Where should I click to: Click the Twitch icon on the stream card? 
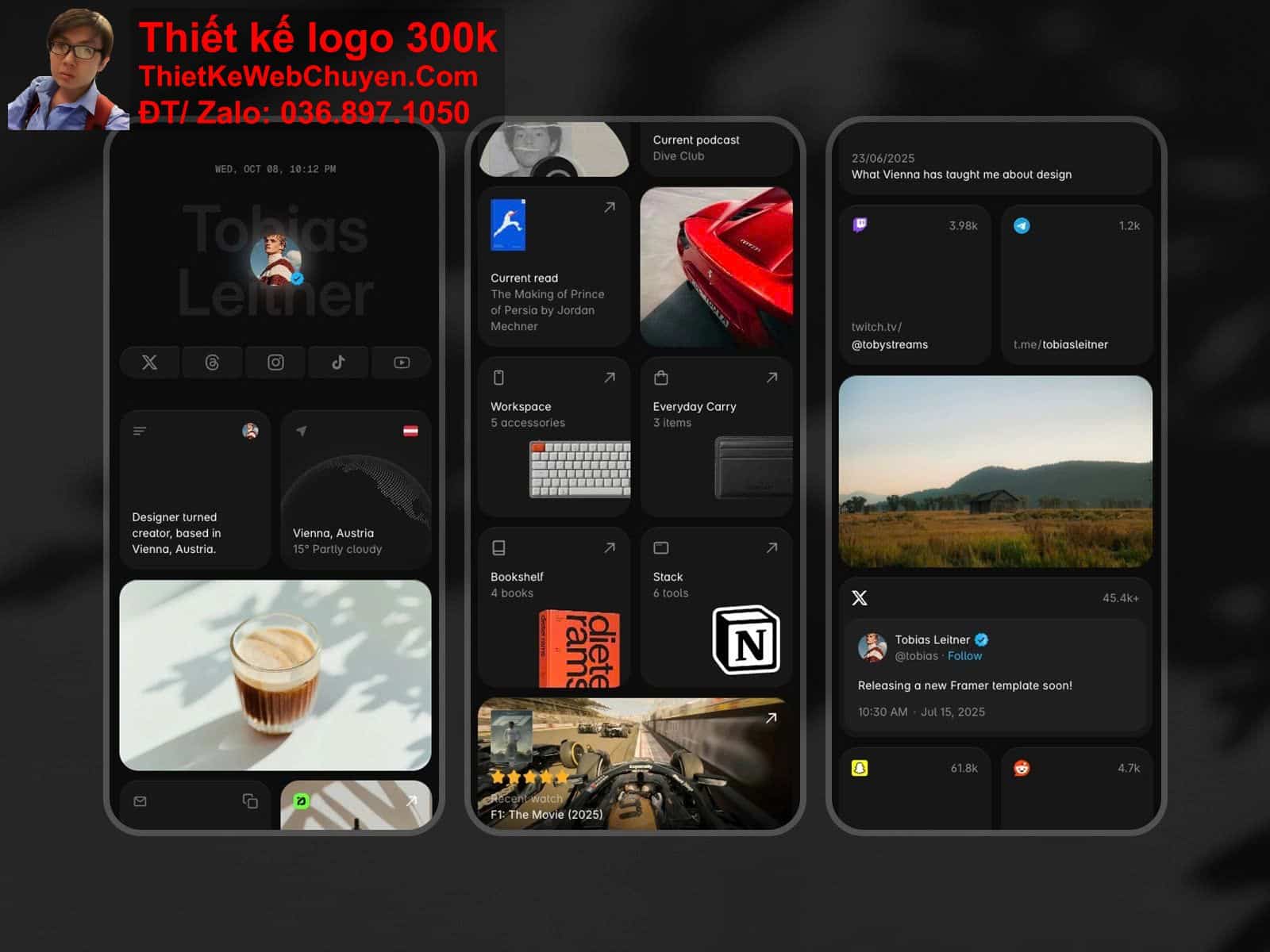[860, 225]
